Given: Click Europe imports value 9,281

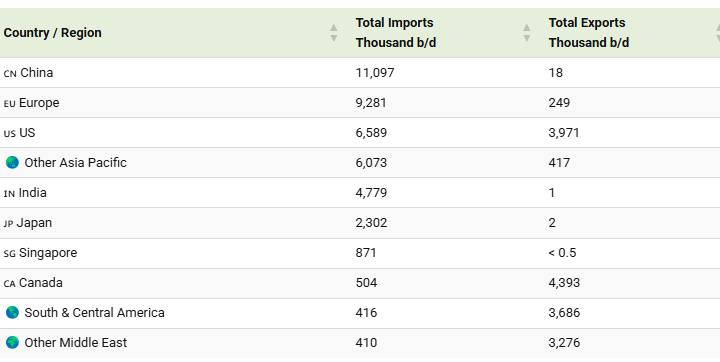Looking at the screenshot, I should pos(371,102).
